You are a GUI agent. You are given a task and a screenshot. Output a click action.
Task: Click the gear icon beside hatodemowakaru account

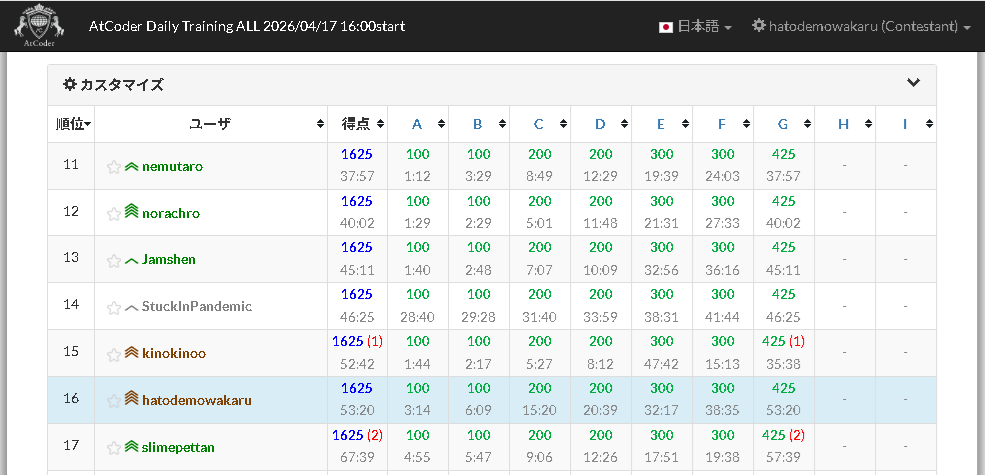coord(759,26)
